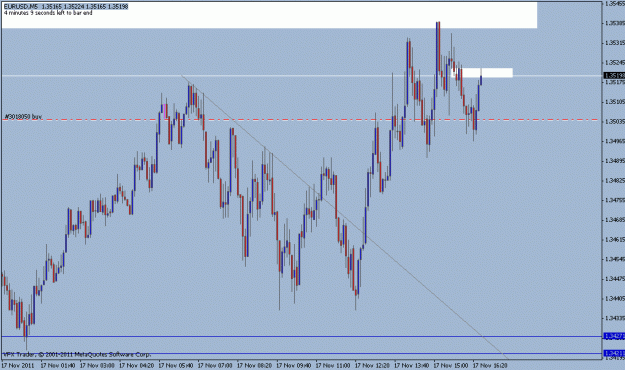Click the MetaQuotes Software Corp. copyright text
Viewport: 625px width, 370px height.
77,354
